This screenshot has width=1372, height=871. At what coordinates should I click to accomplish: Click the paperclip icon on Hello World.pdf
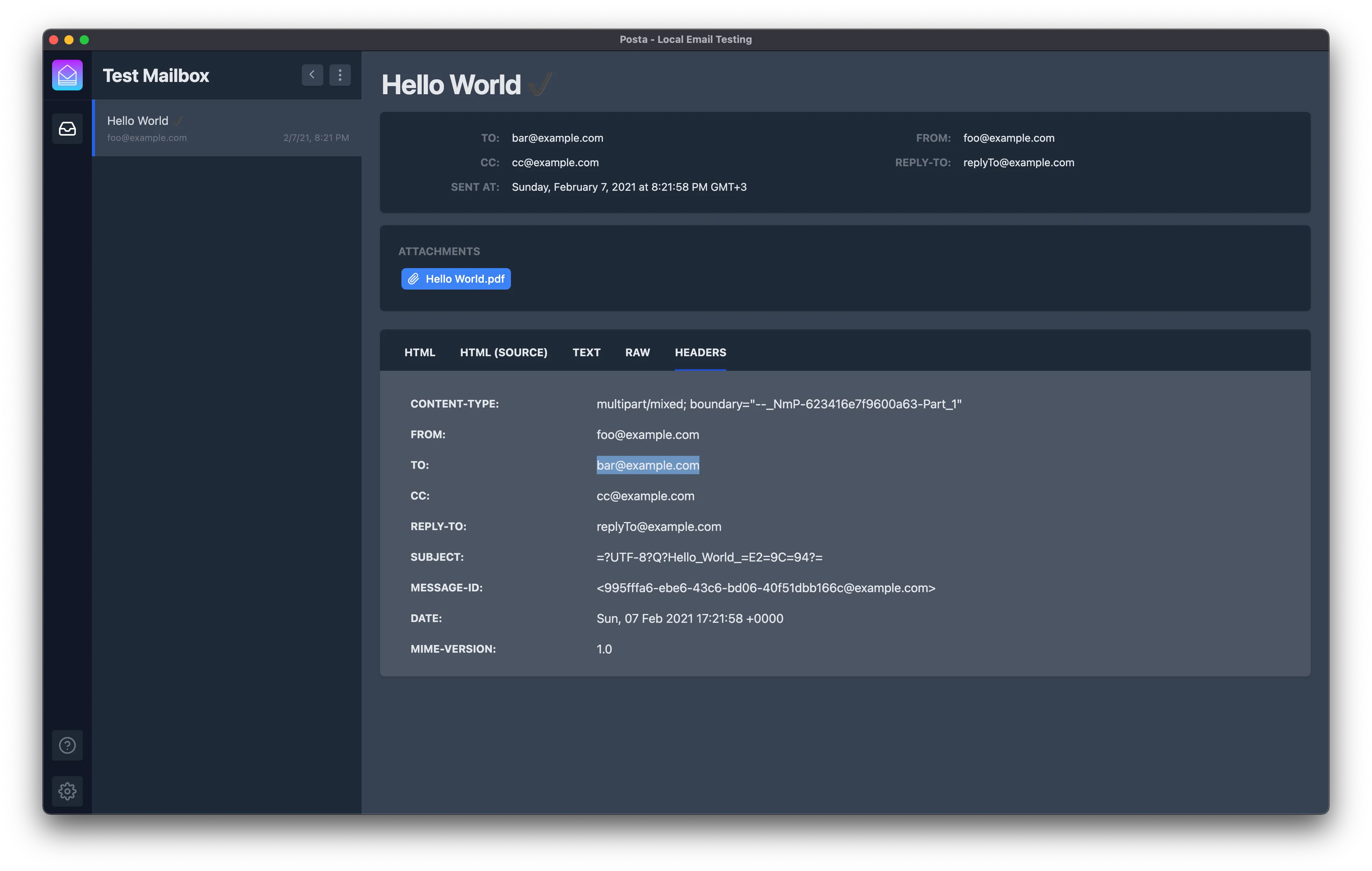(414, 278)
